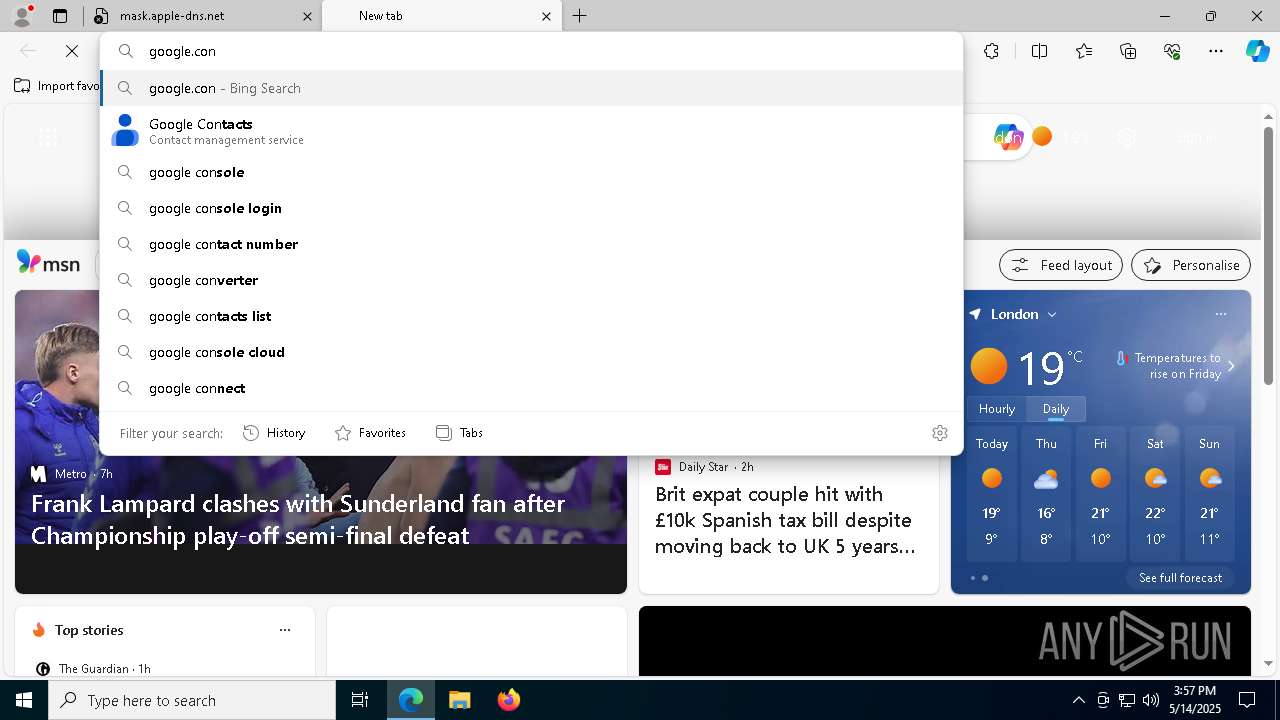Open the search settings gear in suggestions
The width and height of the screenshot is (1280, 720).
tap(940, 433)
